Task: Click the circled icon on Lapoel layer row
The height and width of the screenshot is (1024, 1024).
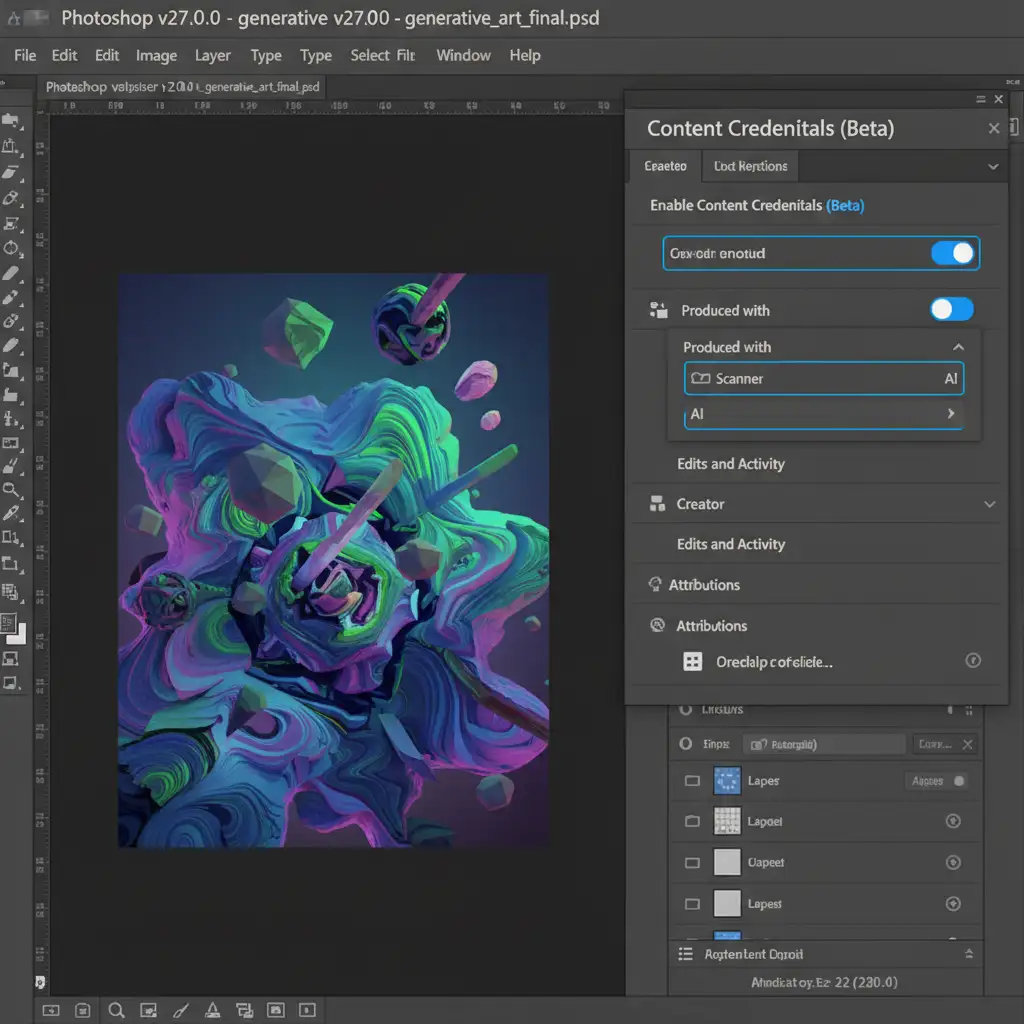Action: coord(953,821)
